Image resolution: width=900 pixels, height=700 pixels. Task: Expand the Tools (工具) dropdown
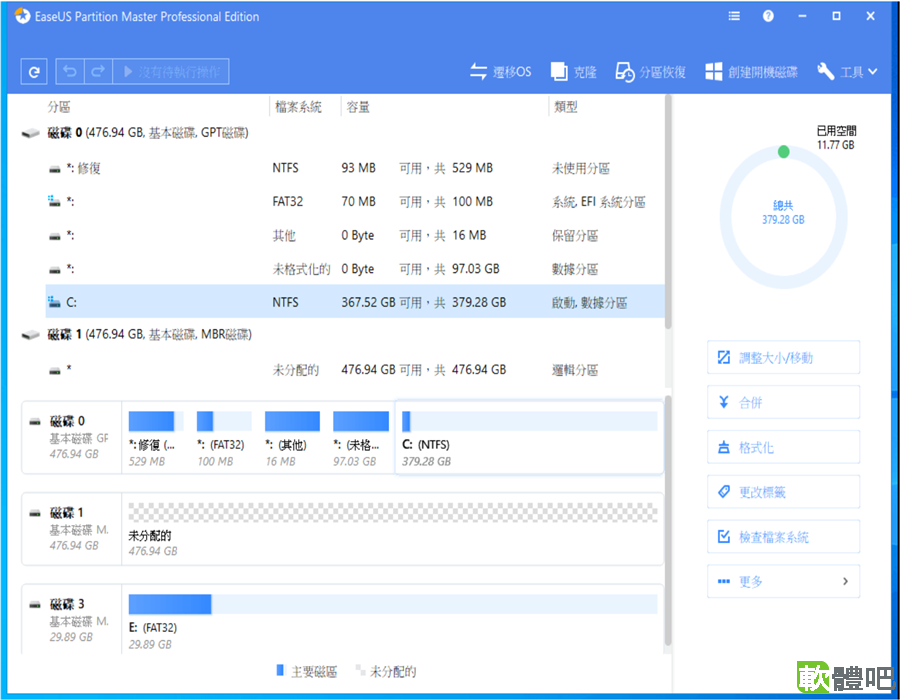click(x=847, y=72)
